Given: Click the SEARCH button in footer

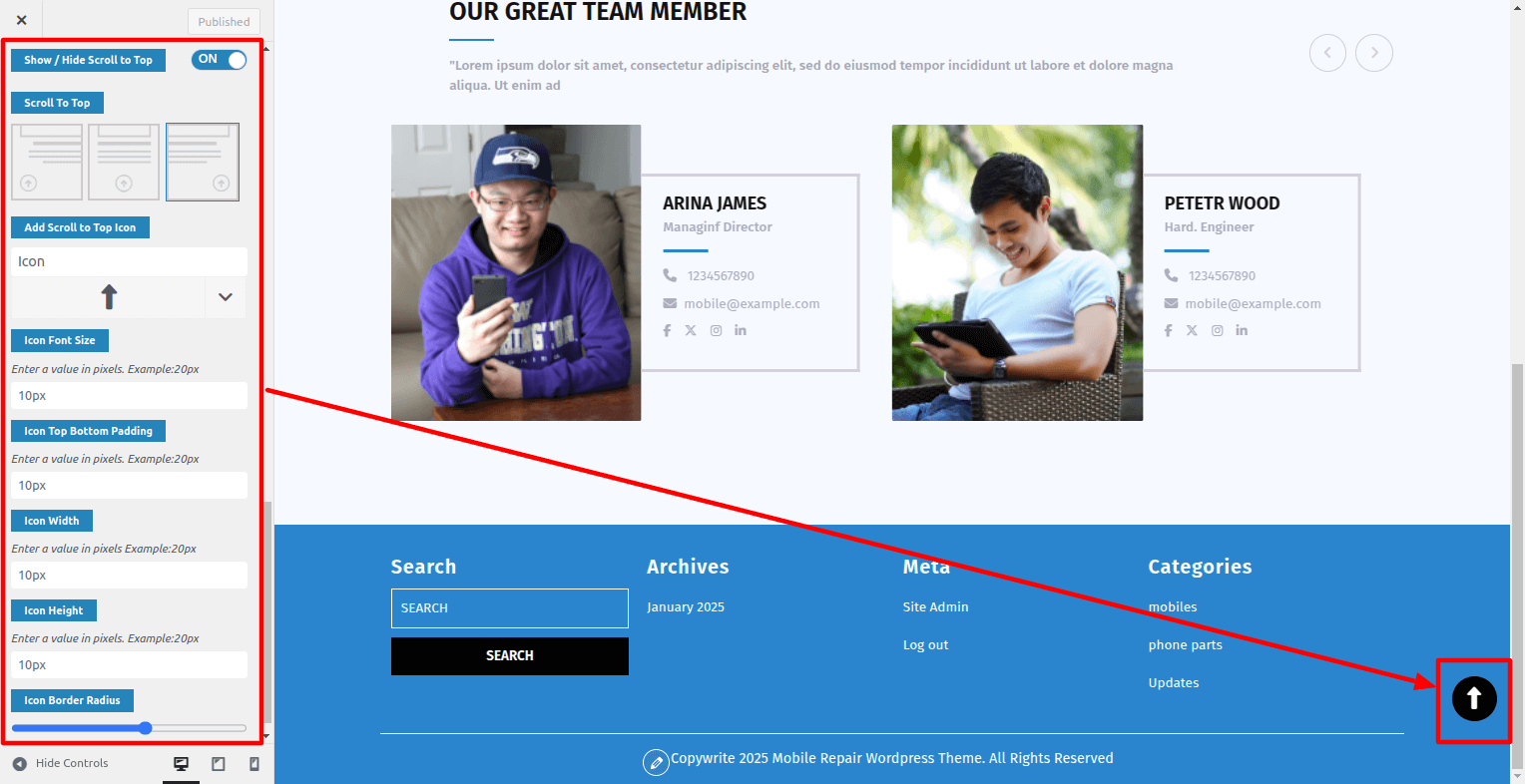Looking at the screenshot, I should point(510,656).
